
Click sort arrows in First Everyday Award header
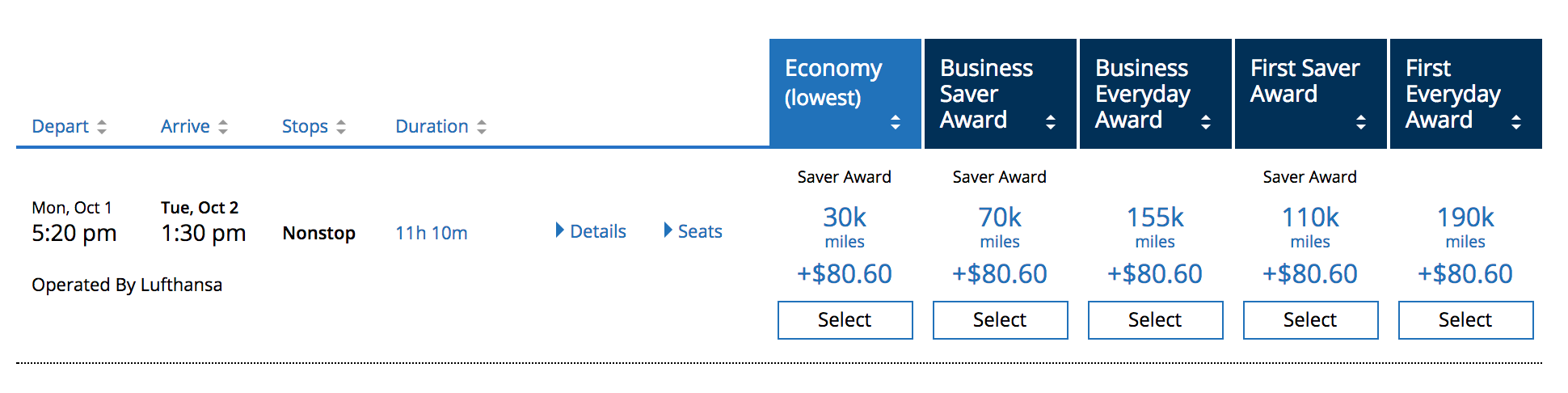[x=1516, y=122]
